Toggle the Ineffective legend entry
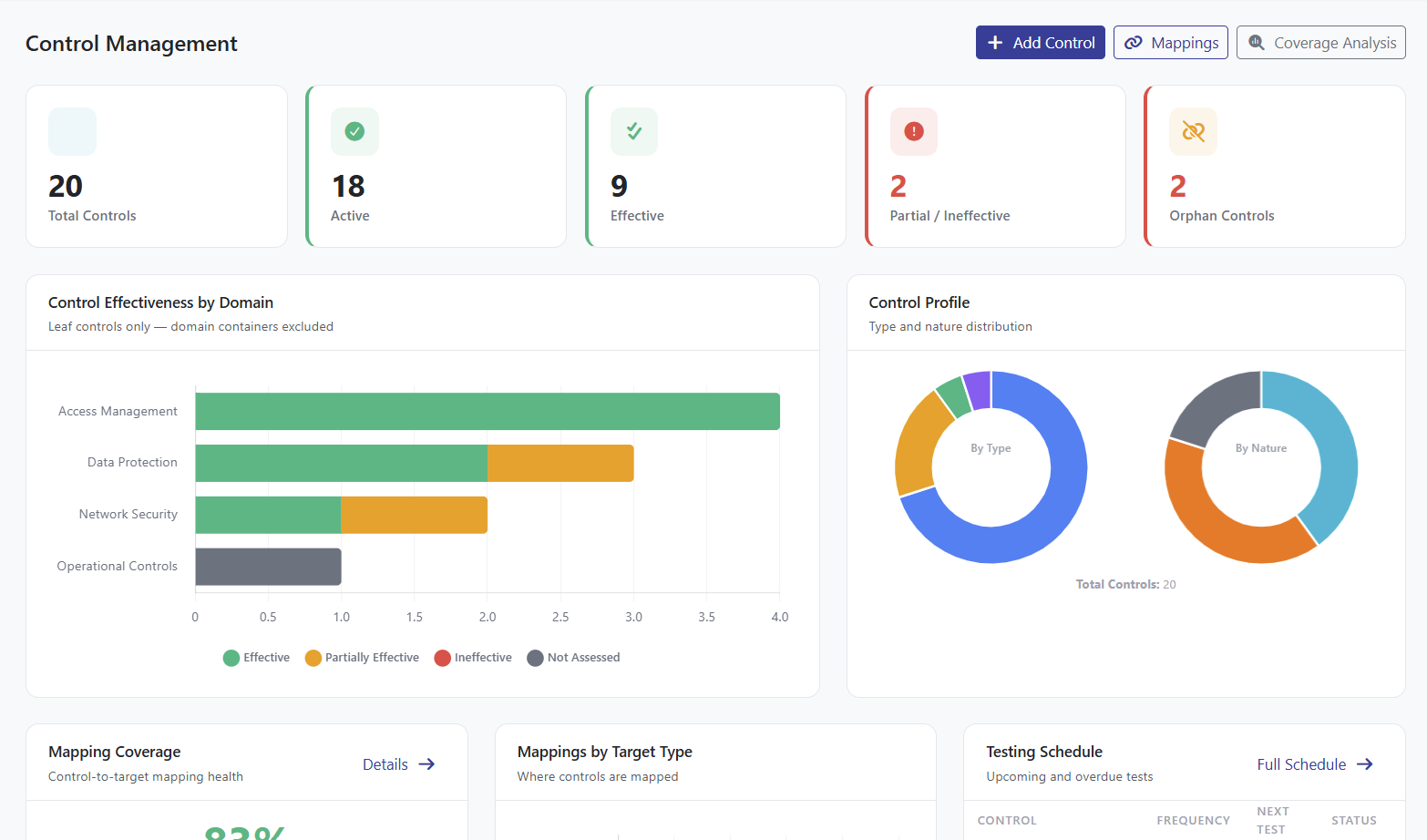The width and height of the screenshot is (1427, 840). pos(473,658)
